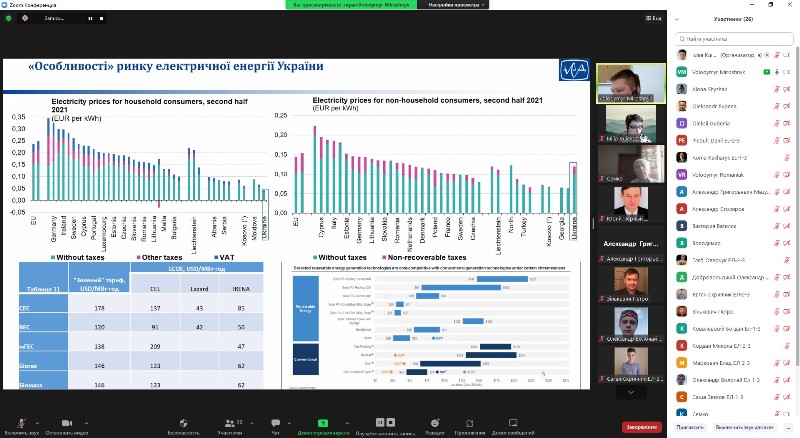This screenshot has width=800, height=438.
Task: Click the VR avatar of Volodymyr Romaniuk
Action: click(682, 175)
